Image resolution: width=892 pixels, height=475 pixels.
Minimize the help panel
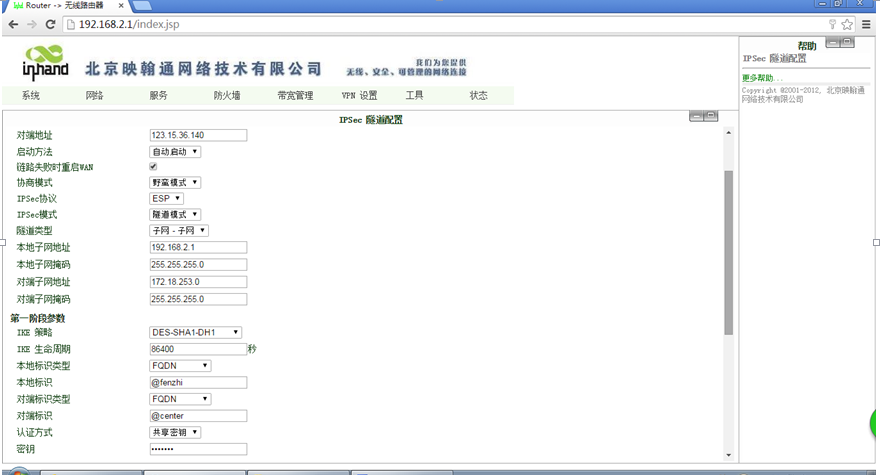[x=833, y=43]
